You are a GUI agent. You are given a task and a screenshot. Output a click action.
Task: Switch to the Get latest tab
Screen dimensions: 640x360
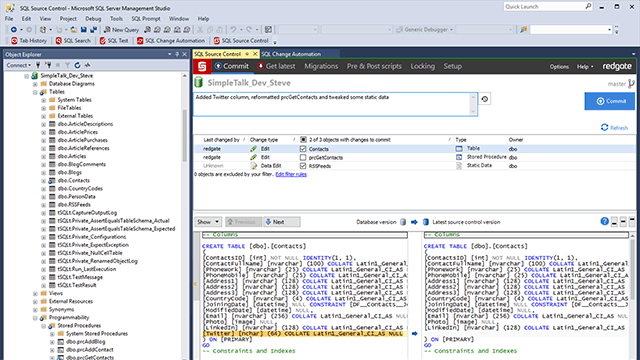tap(276, 66)
